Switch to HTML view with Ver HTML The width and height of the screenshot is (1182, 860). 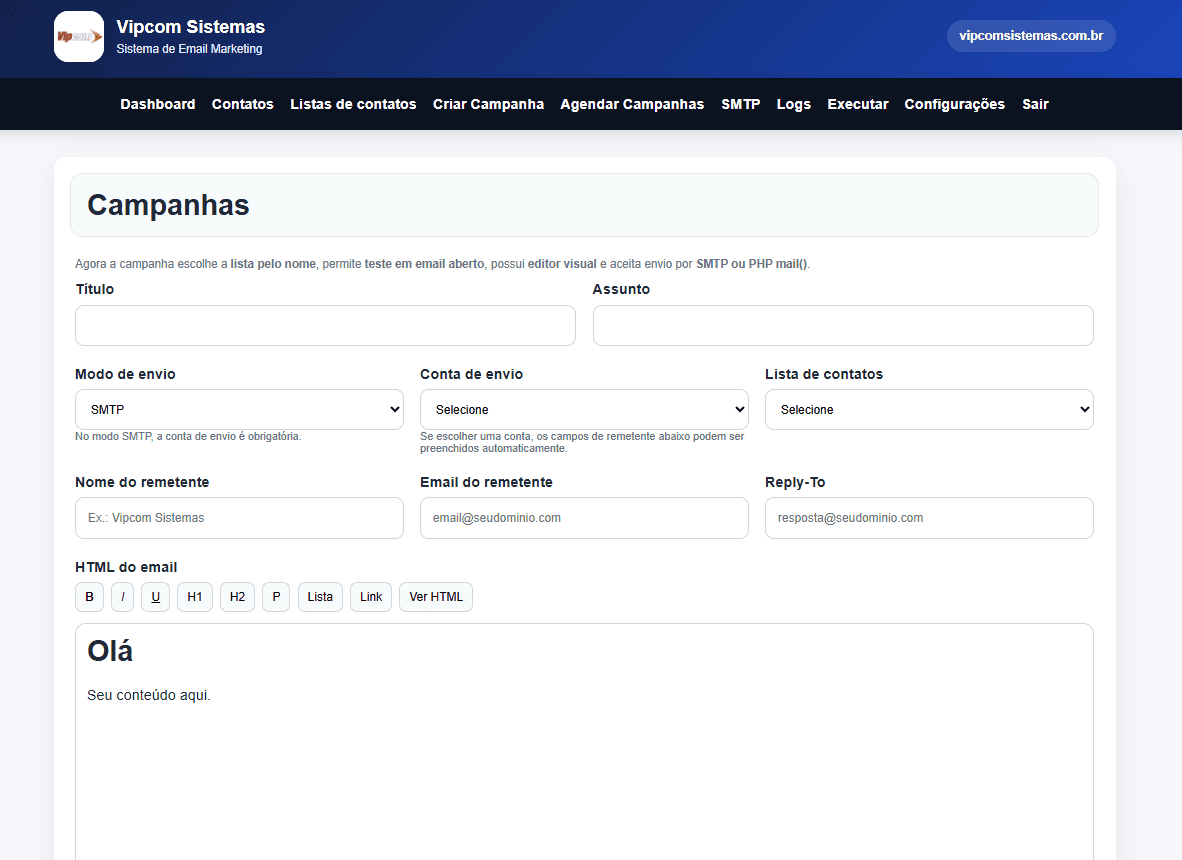coord(436,597)
